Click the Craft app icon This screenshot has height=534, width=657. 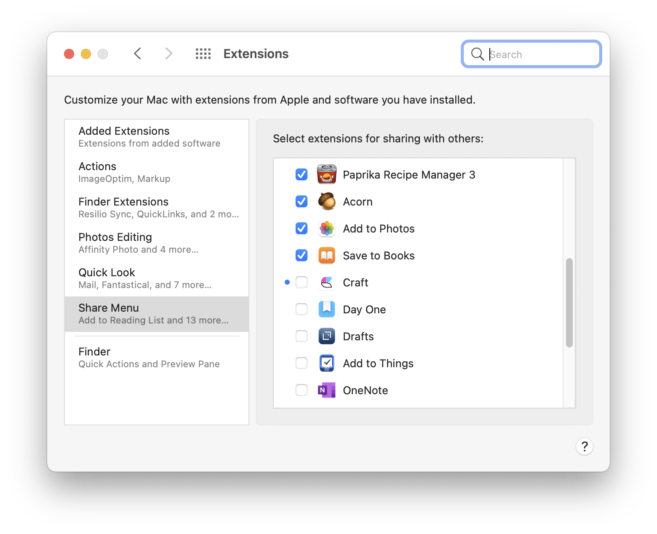pyautogui.click(x=326, y=283)
